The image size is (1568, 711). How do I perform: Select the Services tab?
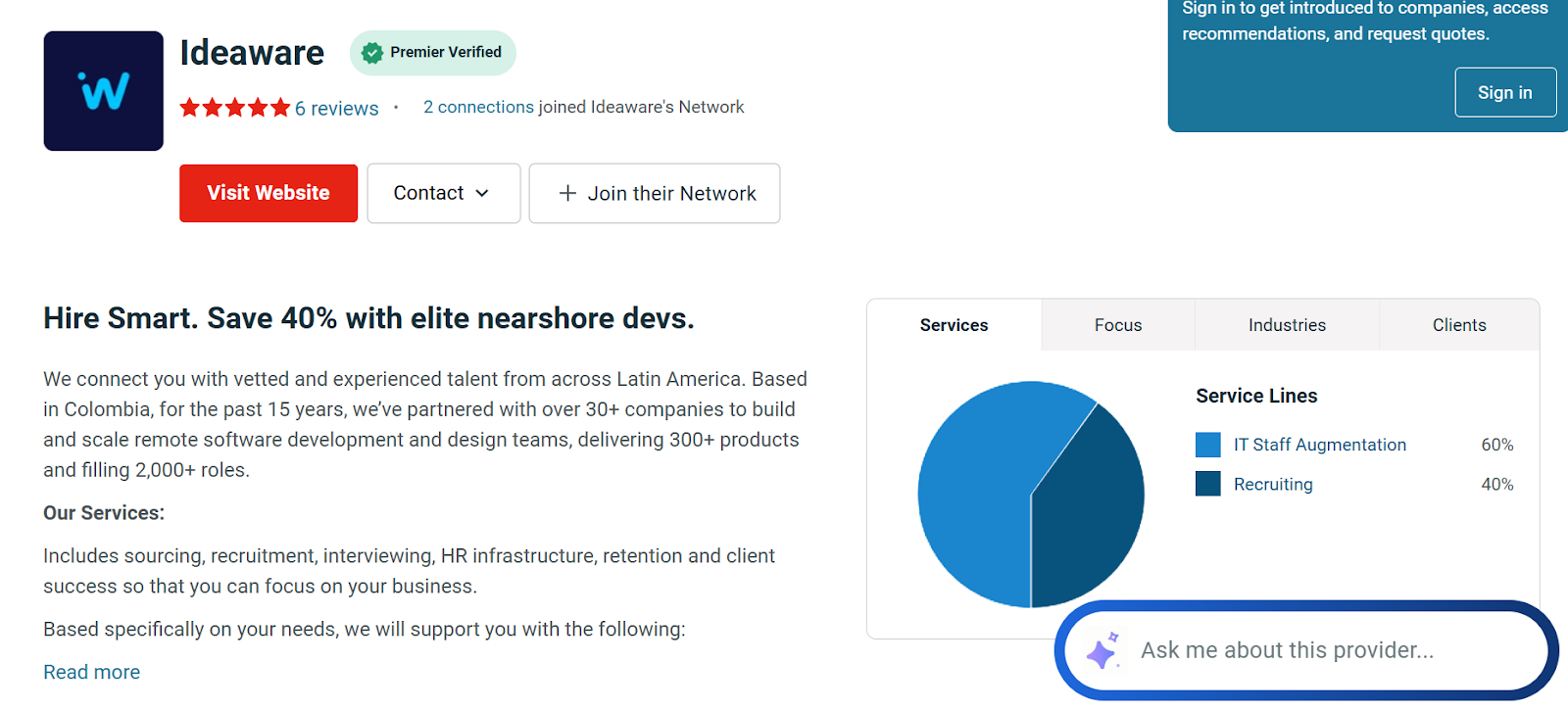[954, 325]
